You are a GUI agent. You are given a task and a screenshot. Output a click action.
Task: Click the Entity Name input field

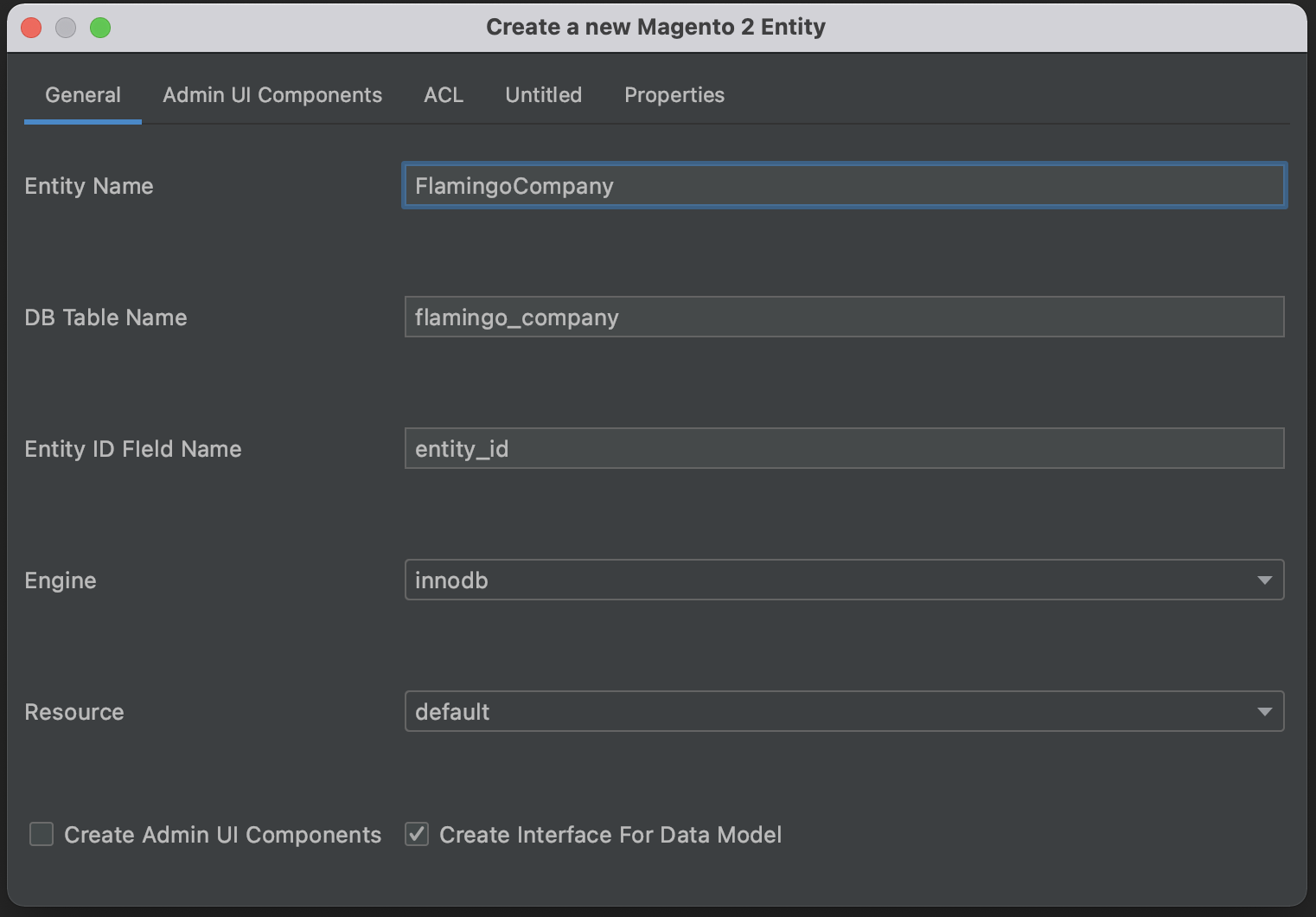844,185
